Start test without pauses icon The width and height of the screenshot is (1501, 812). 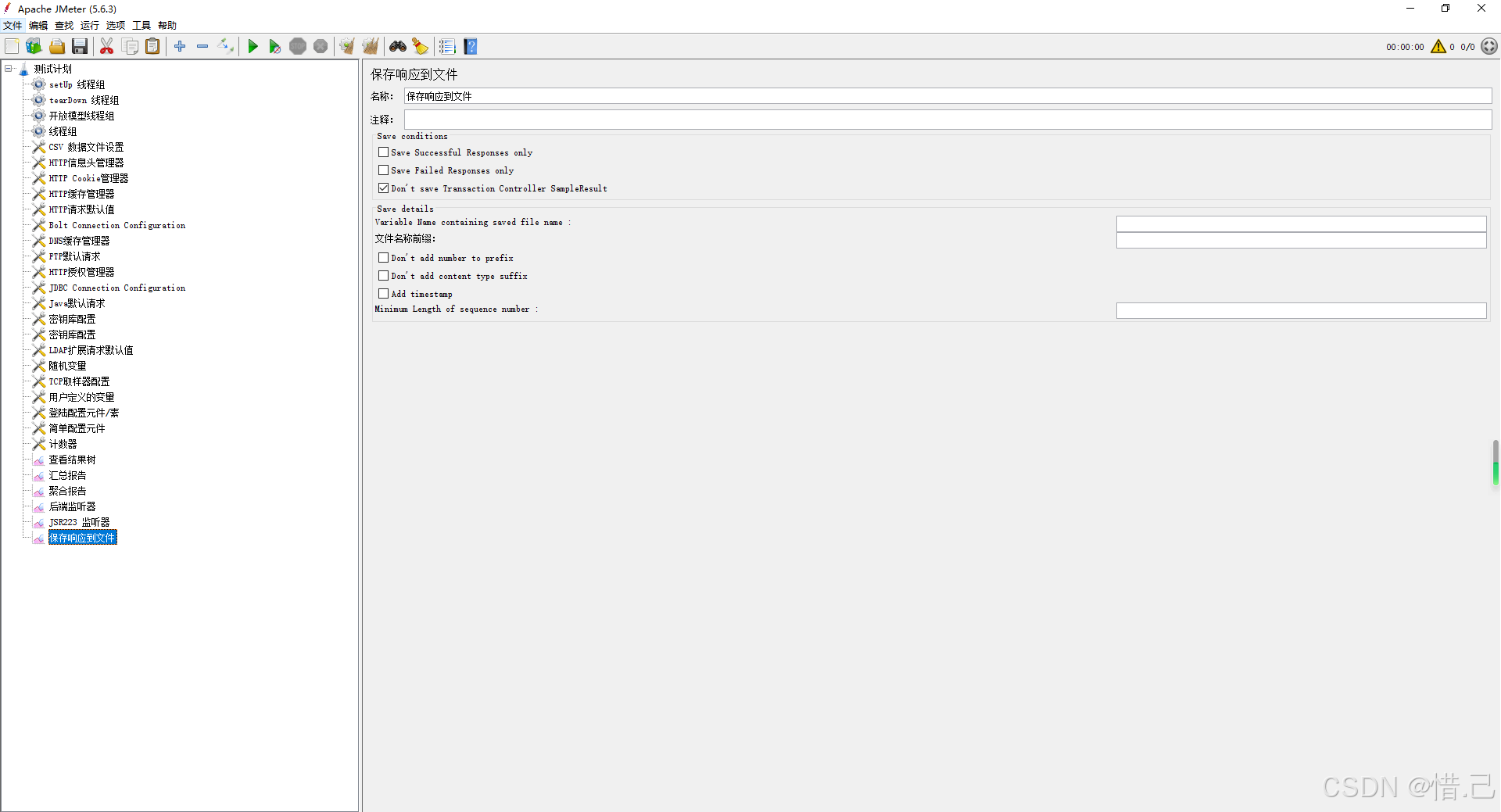[275, 47]
